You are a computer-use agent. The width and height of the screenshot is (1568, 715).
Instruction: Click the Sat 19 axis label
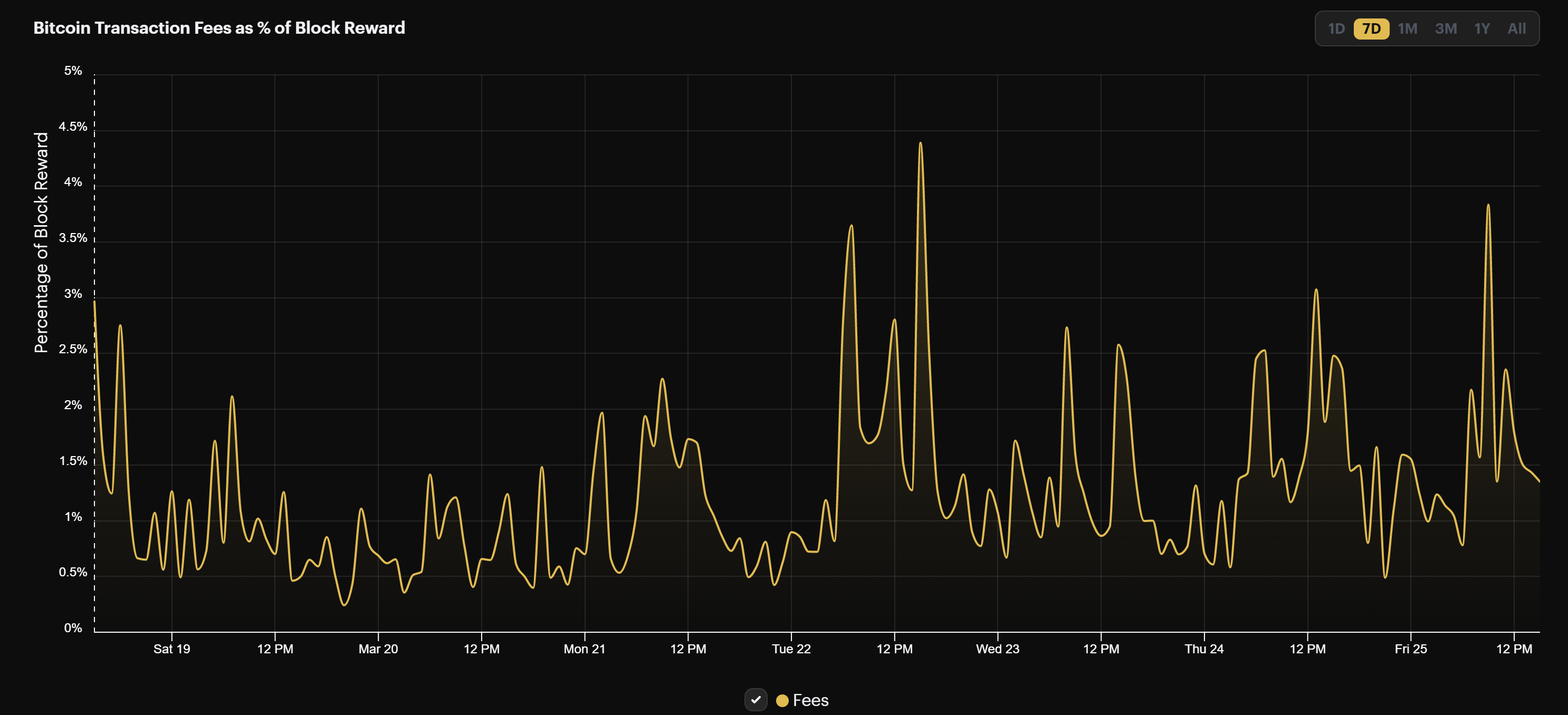pos(173,649)
